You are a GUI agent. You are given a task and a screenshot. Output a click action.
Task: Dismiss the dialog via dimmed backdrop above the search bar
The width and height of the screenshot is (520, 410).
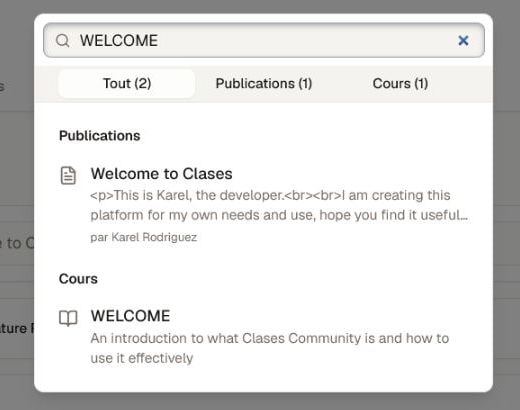pyautogui.click(x=260, y=6)
